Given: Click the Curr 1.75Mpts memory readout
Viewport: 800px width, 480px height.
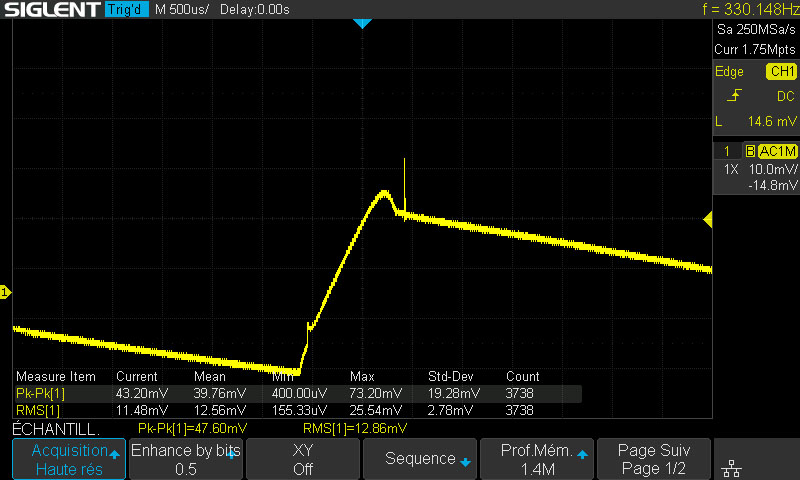Looking at the screenshot, I should [x=755, y=49].
